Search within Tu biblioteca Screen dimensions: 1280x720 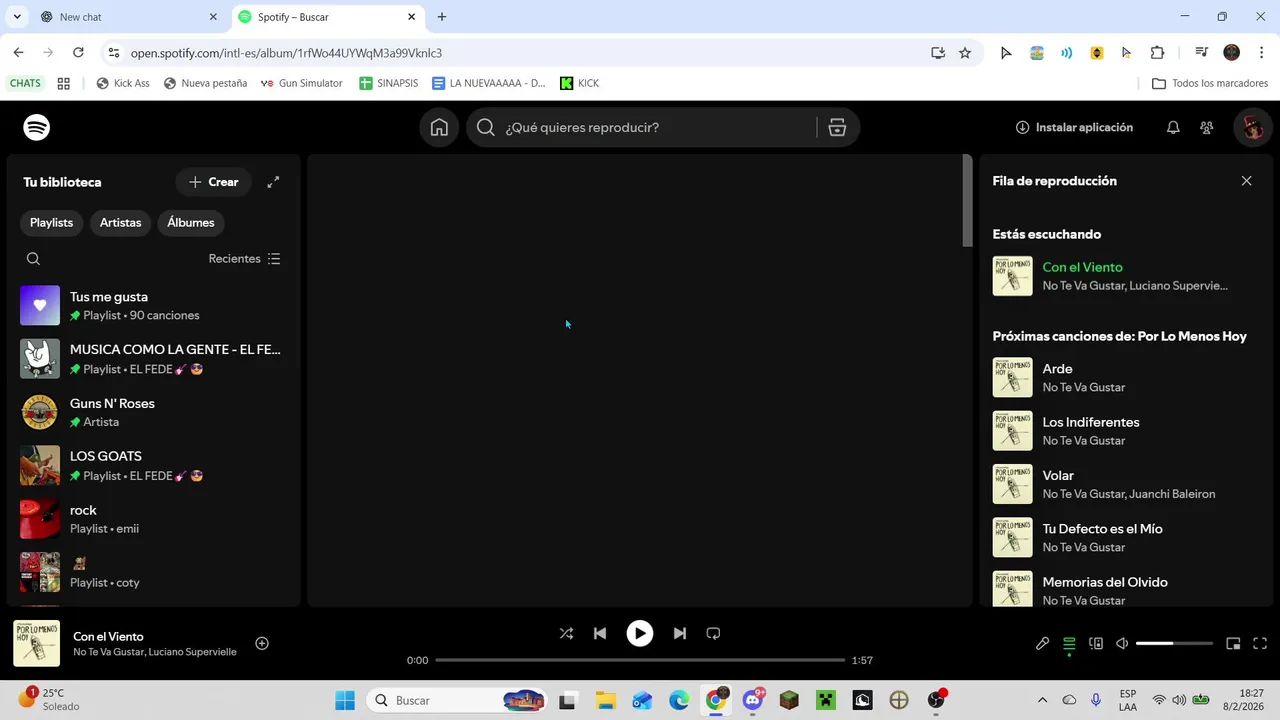pyautogui.click(x=33, y=259)
